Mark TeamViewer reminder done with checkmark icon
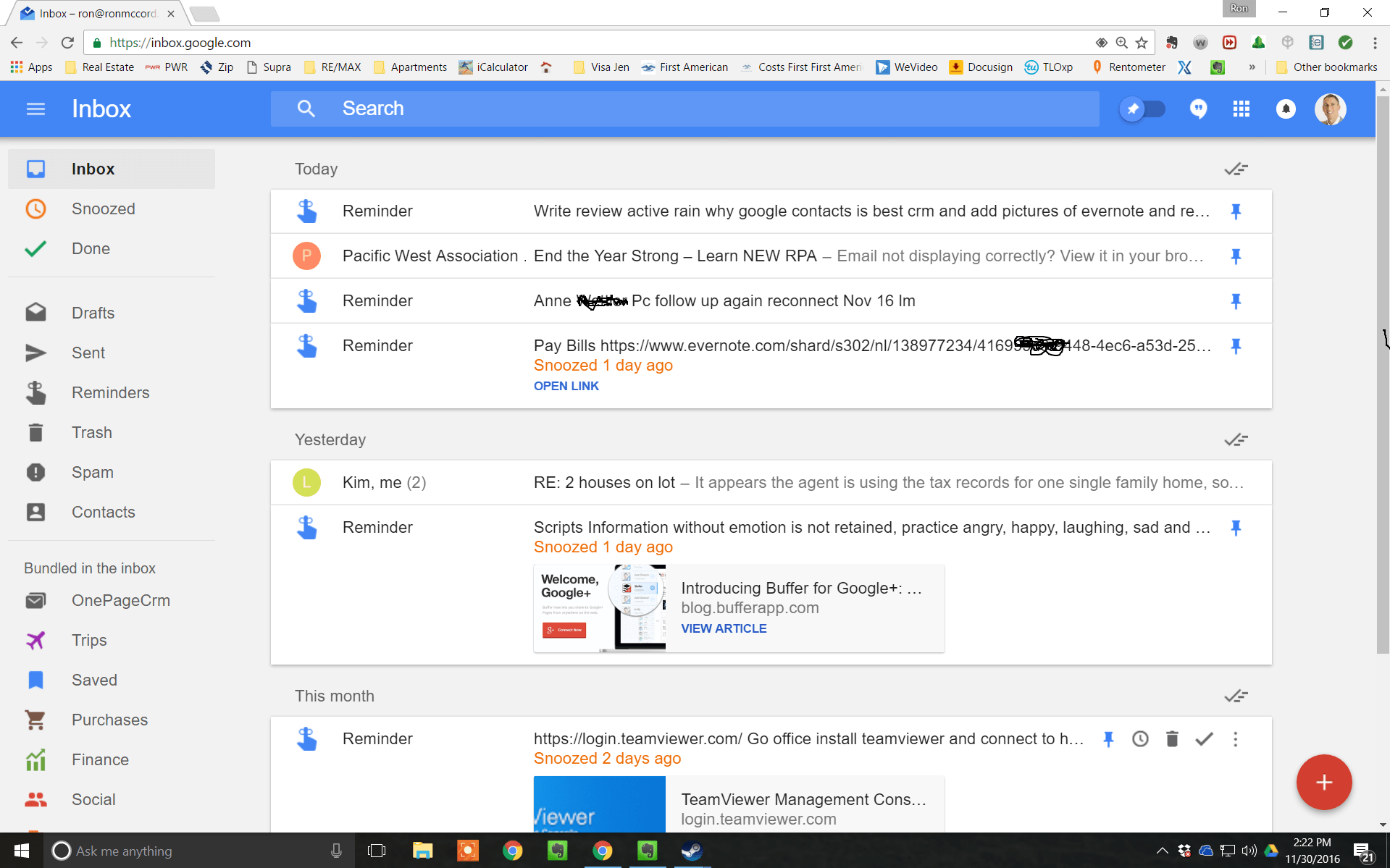 click(x=1204, y=739)
